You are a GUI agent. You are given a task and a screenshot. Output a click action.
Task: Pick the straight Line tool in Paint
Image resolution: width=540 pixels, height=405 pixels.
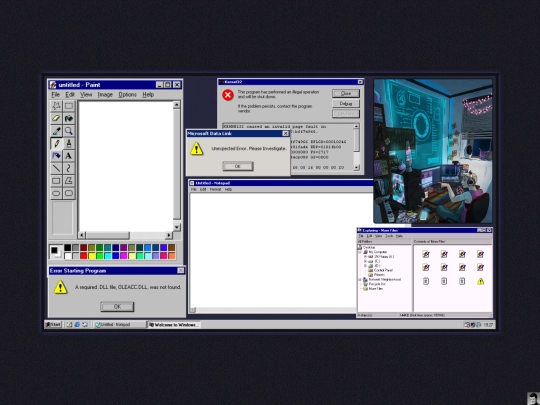[56, 168]
